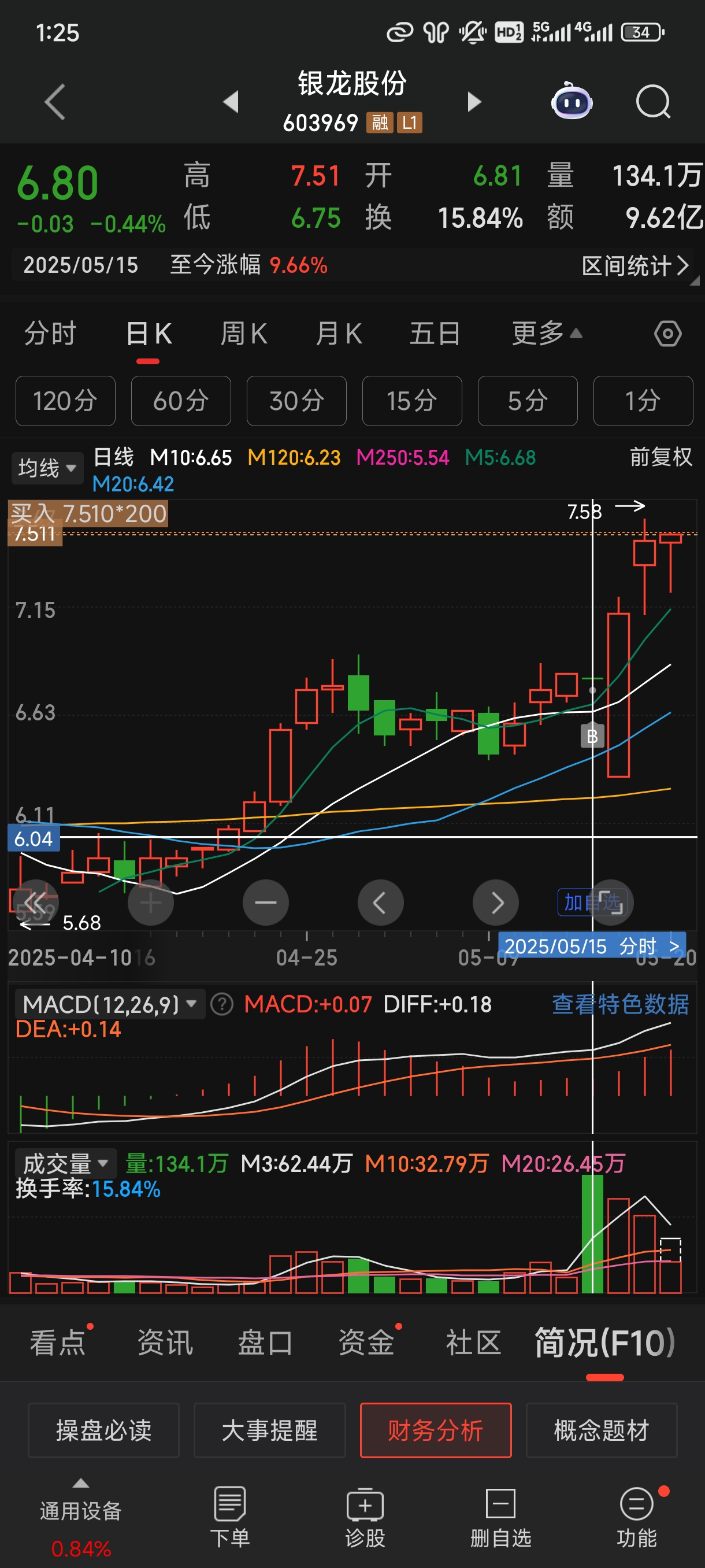Screen dimensions: 705x1568
Task: Tap the 融 margin badge
Action: [380, 123]
